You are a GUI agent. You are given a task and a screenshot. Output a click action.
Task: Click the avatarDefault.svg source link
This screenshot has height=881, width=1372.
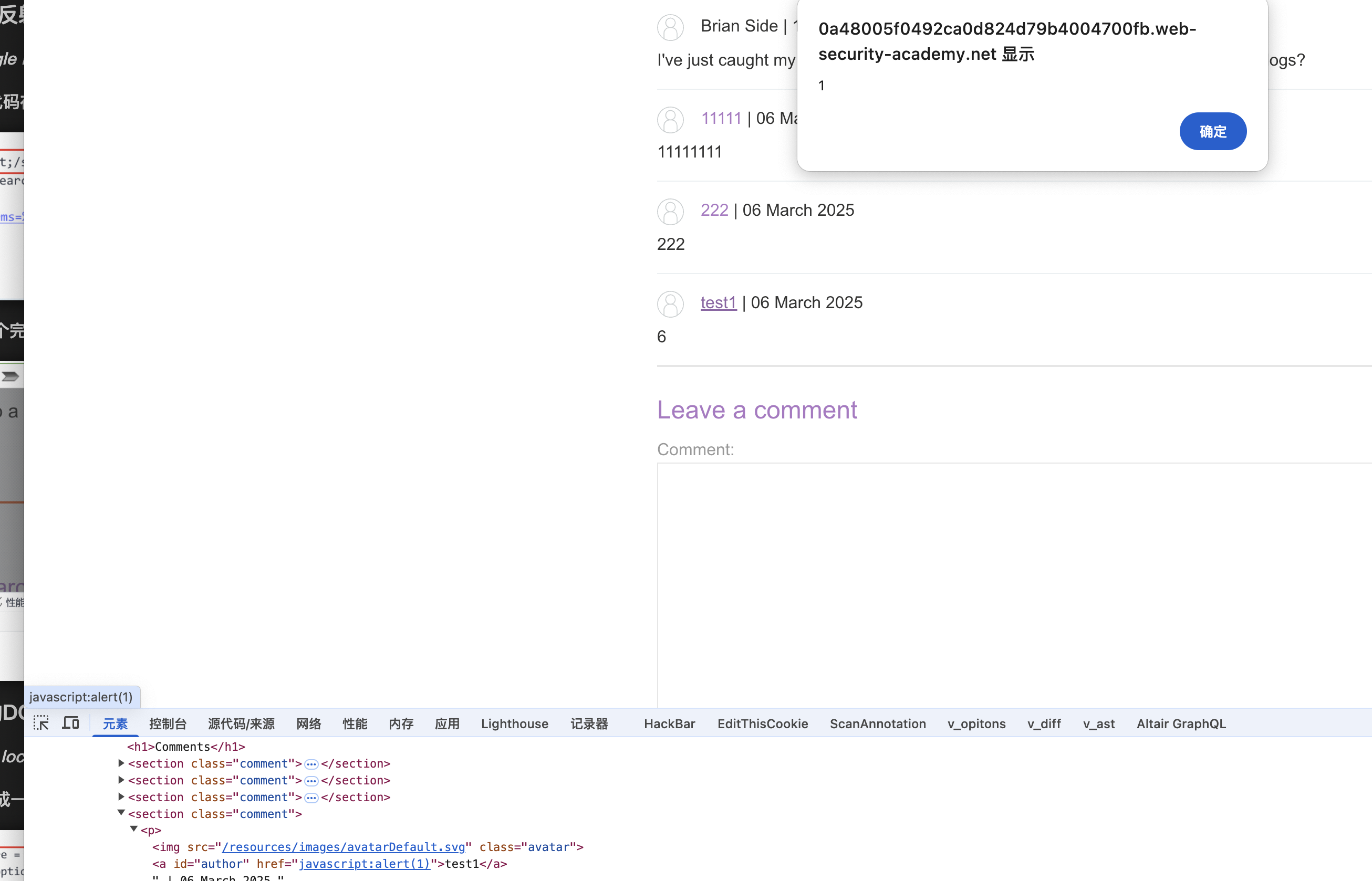coord(344,847)
